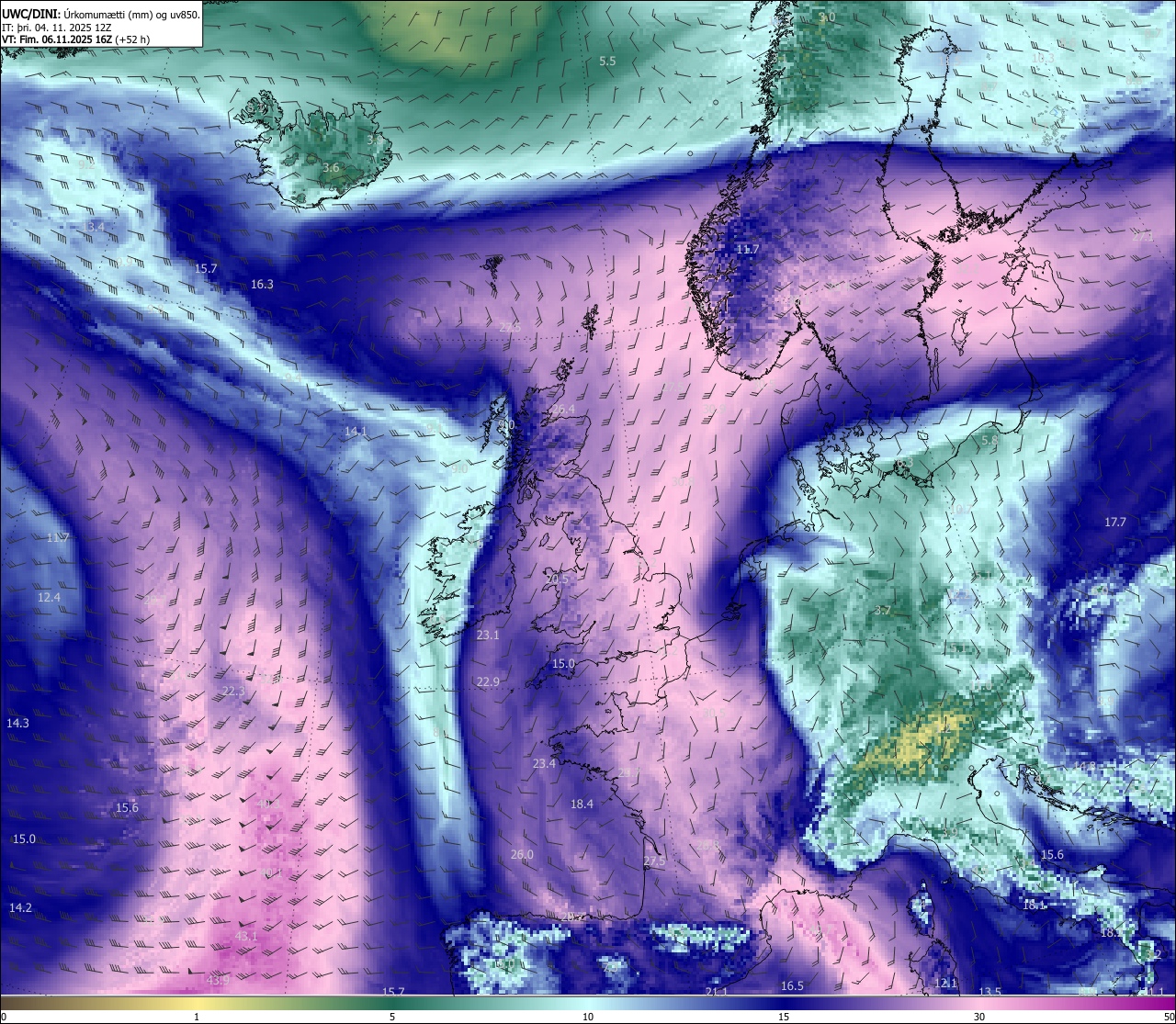Click the 0 label on the color scale
Screen dimensions: 1176x1024
[x=4, y=1017]
